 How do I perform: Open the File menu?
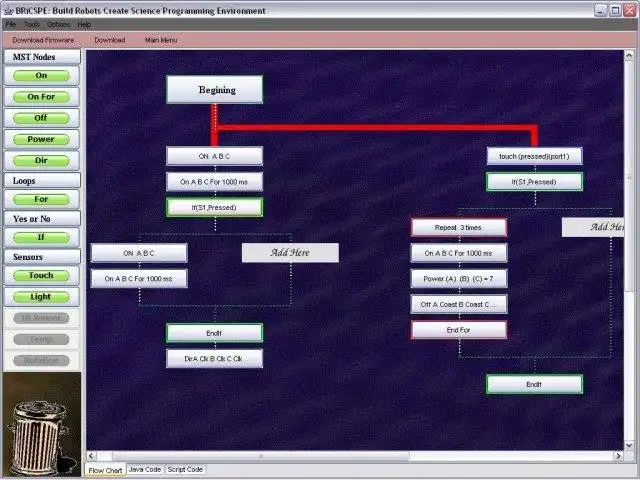tap(10, 24)
